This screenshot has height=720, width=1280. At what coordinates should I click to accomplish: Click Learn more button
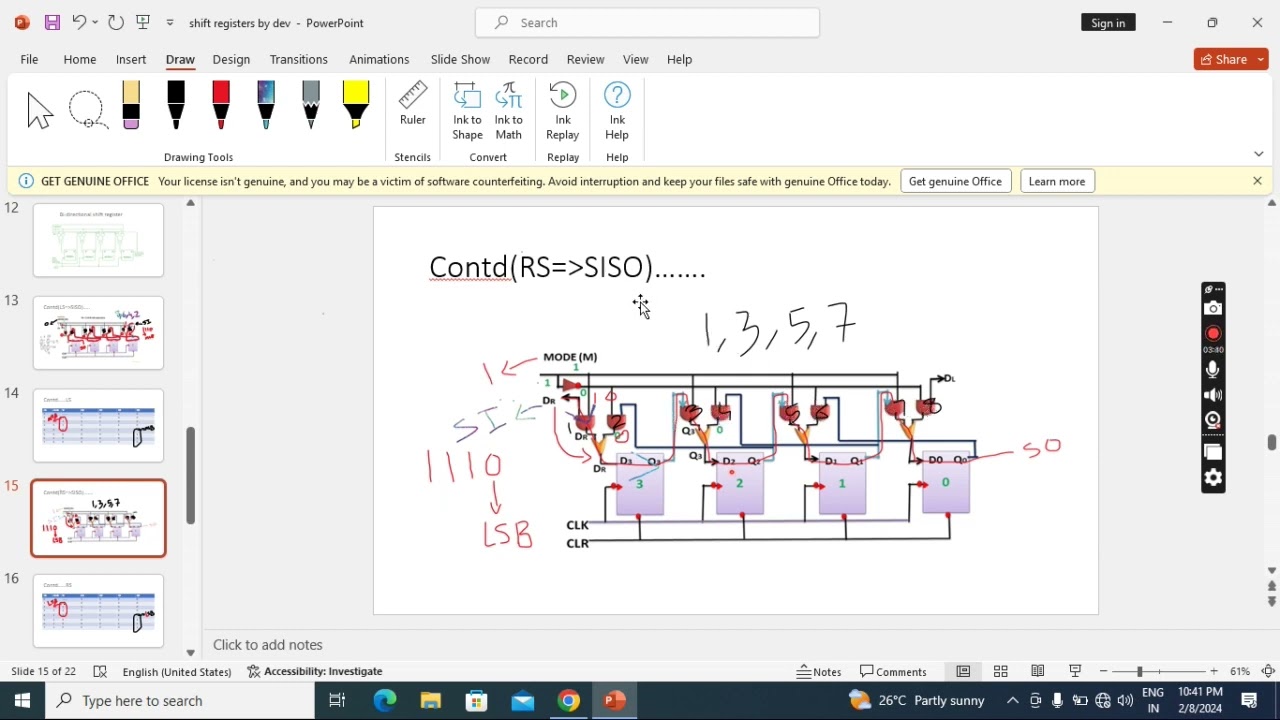(x=1057, y=181)
